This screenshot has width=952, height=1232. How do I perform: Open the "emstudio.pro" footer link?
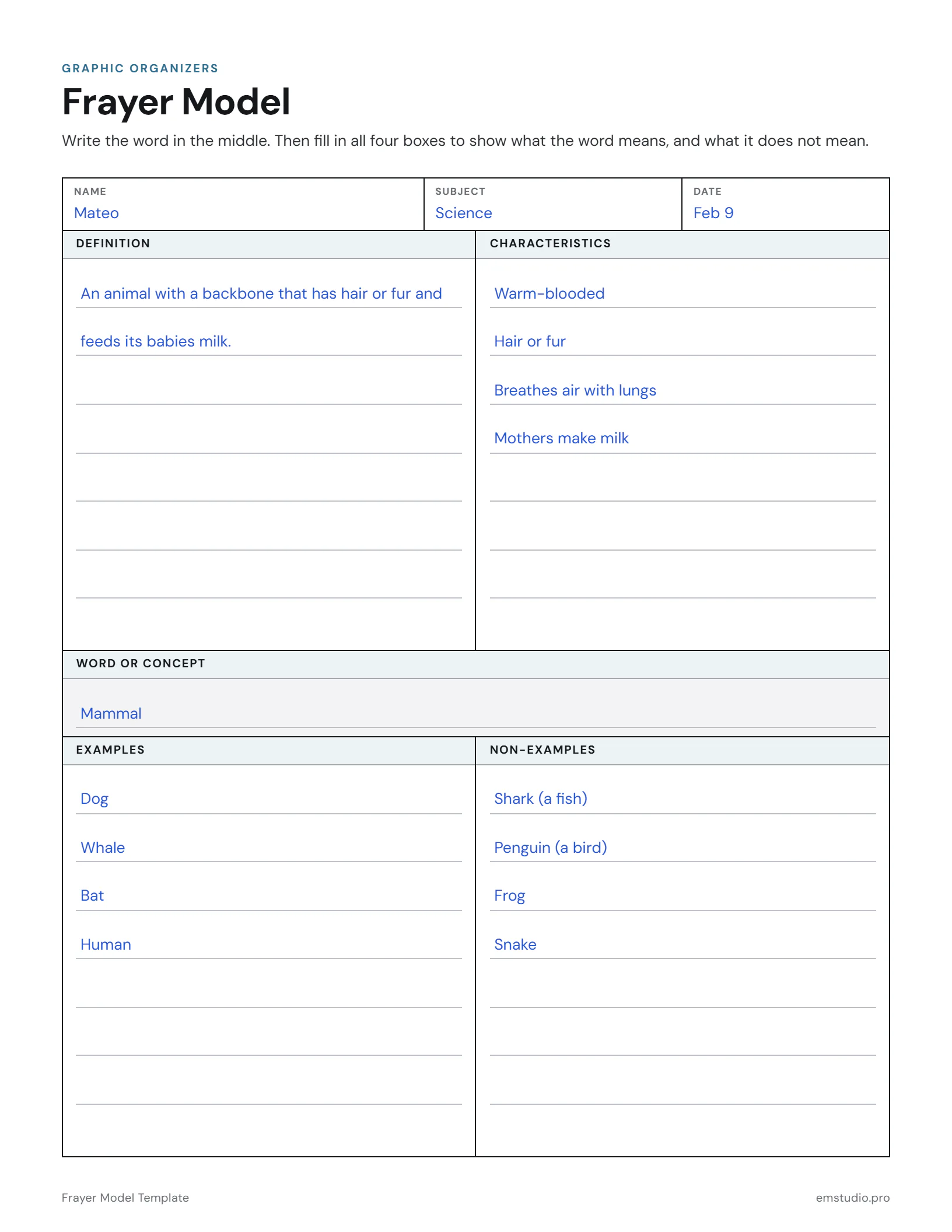[x=853, y=1198]
